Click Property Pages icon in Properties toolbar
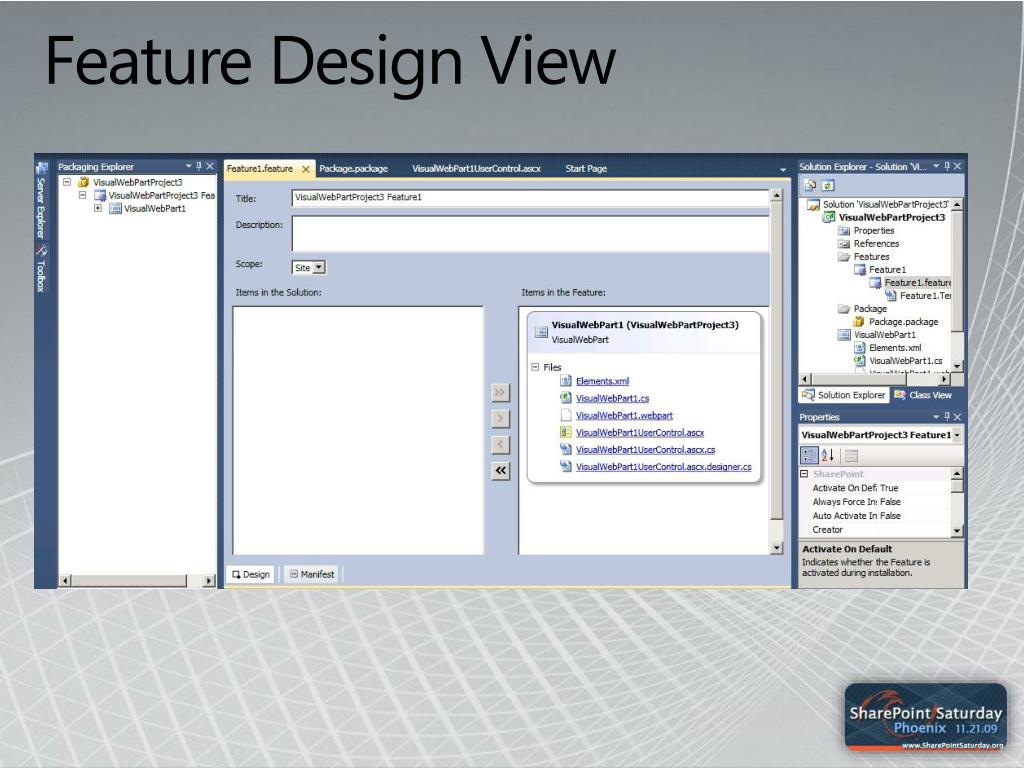The image size is (1024, 768). click(x=851, y=456)
